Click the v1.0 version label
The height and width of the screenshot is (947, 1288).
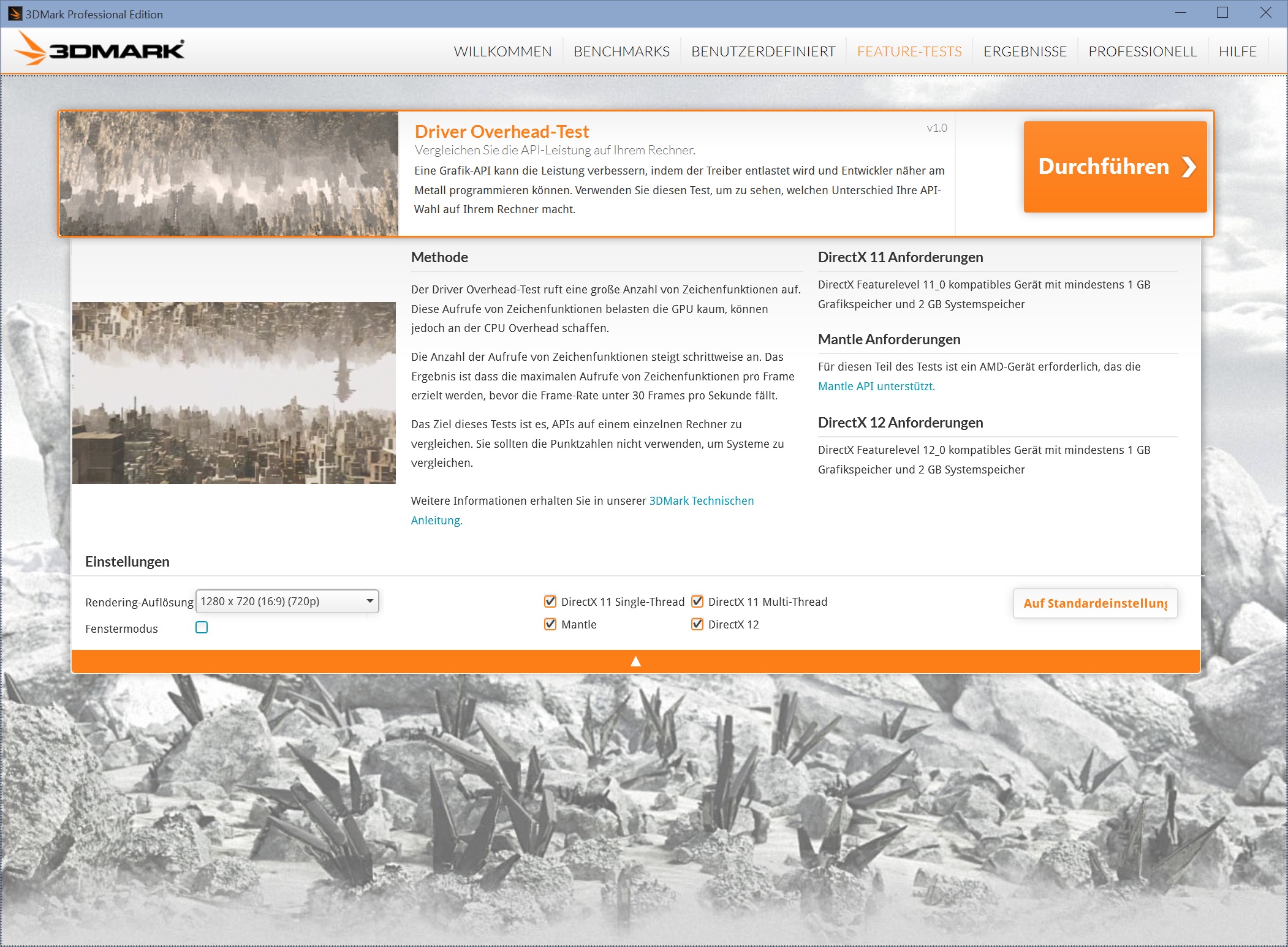click(x=936, y=128)
